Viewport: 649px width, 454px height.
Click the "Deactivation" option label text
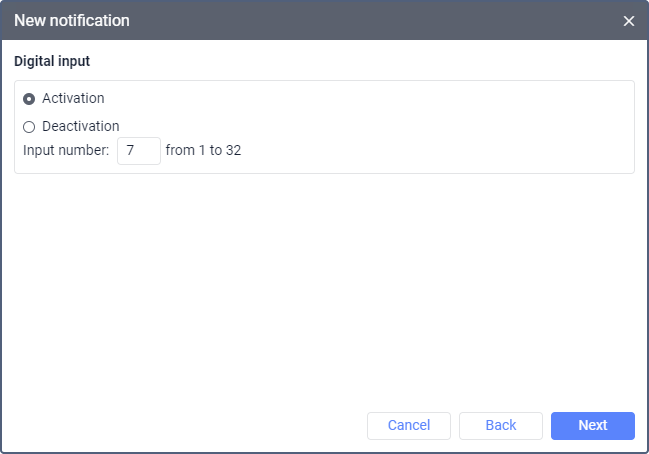[80, 127]
